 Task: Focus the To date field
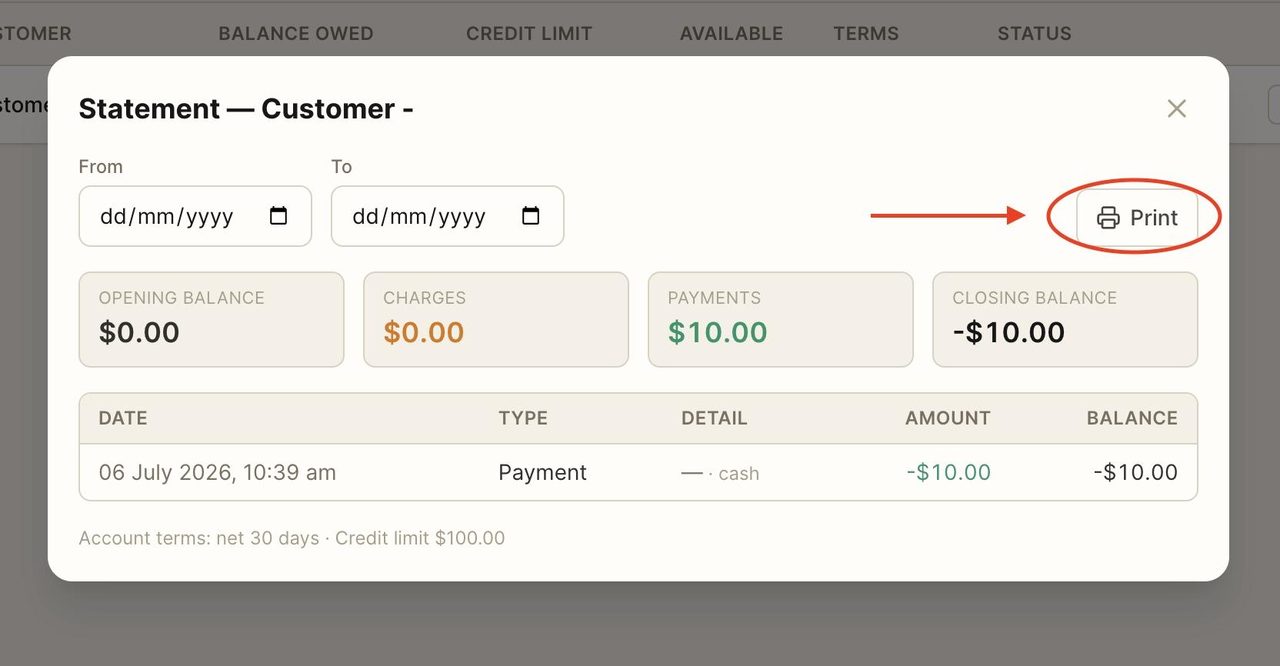pos(447,216)
